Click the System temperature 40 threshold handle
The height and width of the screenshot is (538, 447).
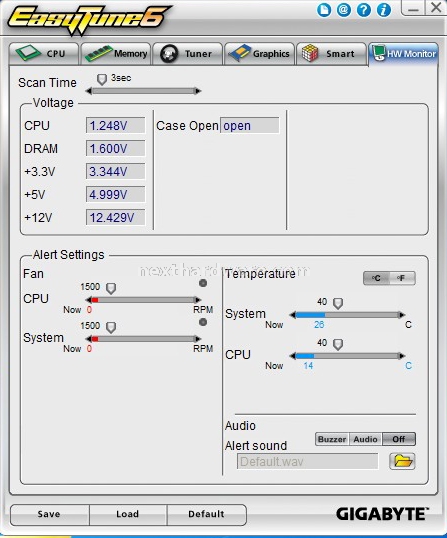(x=338, y=303)
